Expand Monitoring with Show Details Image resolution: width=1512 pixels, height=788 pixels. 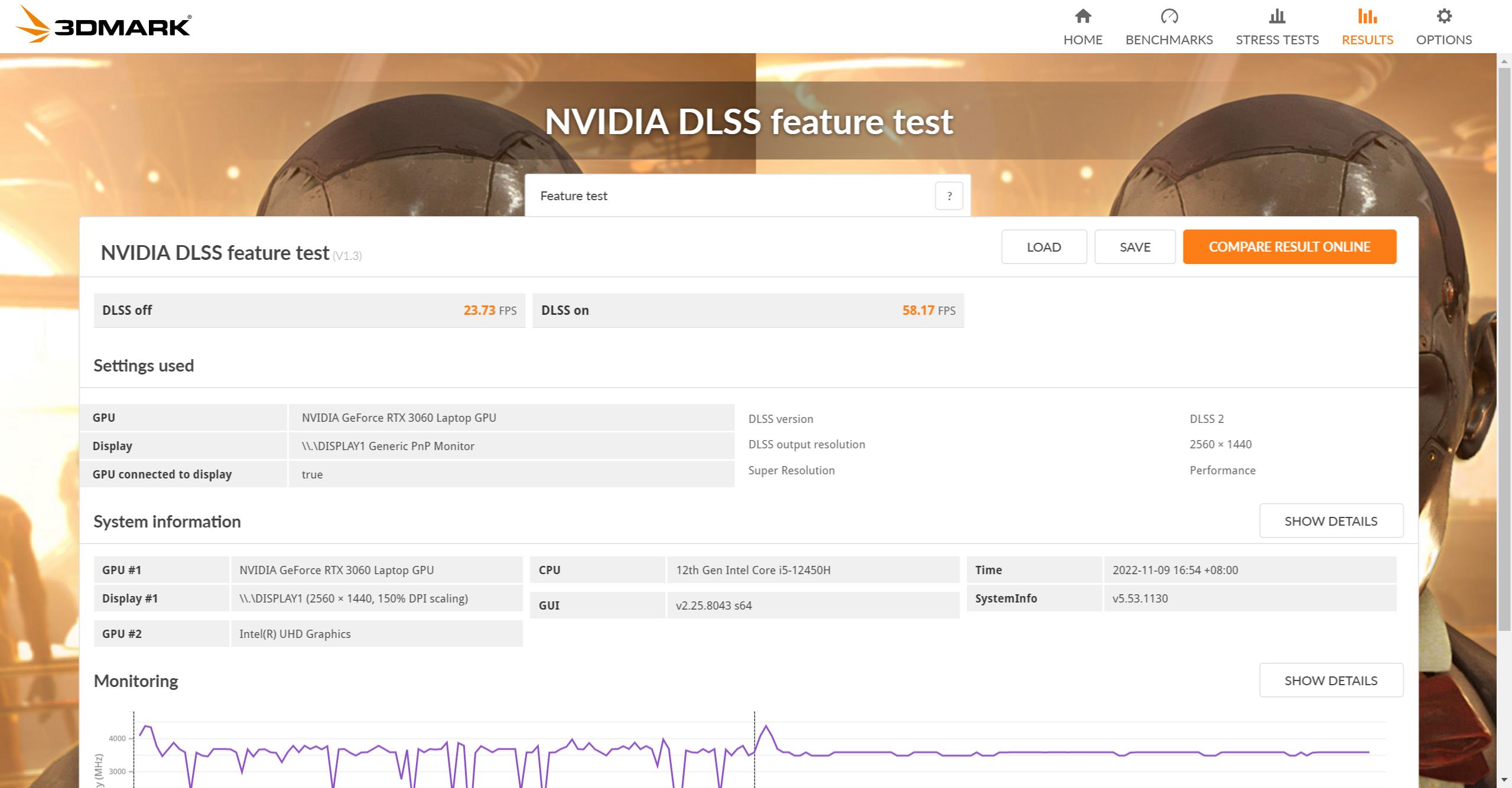click(1331, 680)
